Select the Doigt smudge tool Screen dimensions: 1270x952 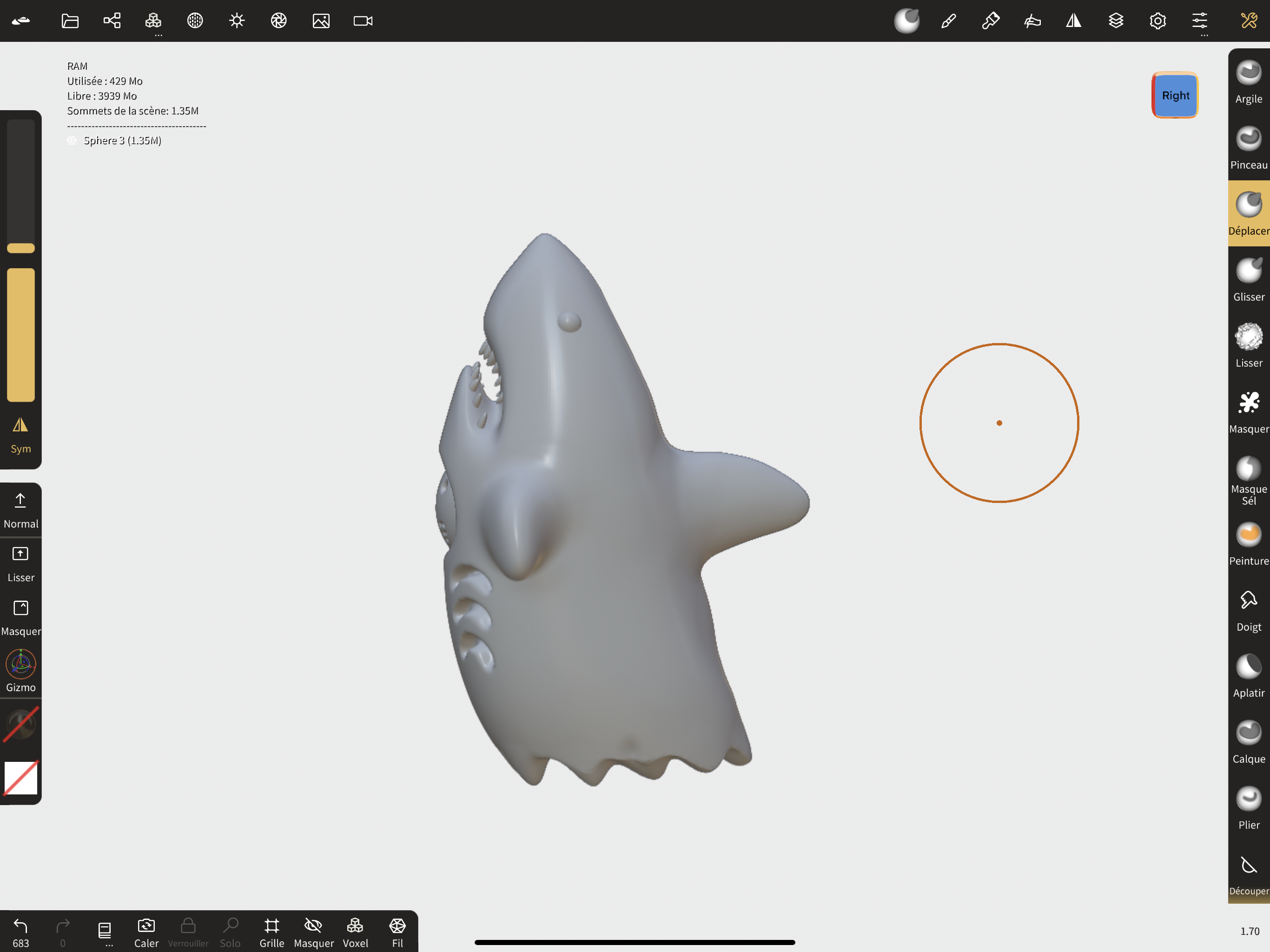click(x=1248, y=610)
